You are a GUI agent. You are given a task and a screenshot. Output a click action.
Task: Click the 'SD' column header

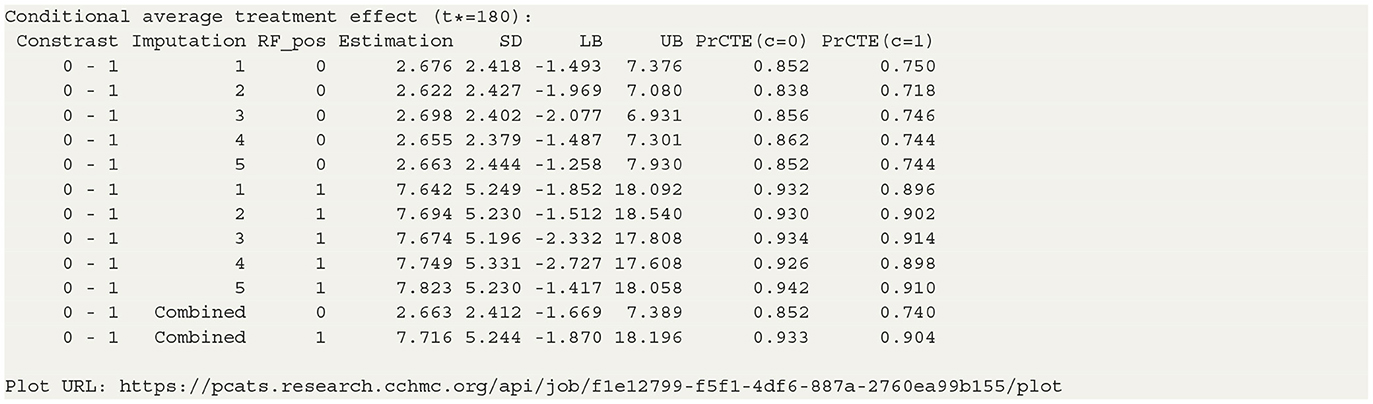click(x=510, y=42)
